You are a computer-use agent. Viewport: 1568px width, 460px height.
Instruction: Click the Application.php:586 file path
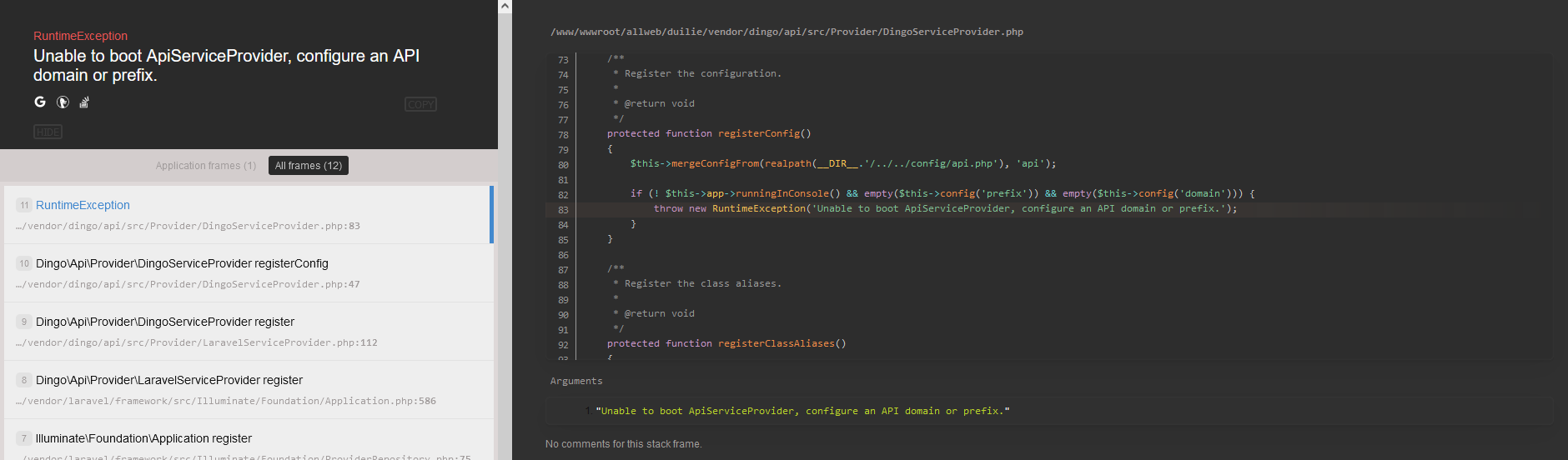tap(225, 401)
